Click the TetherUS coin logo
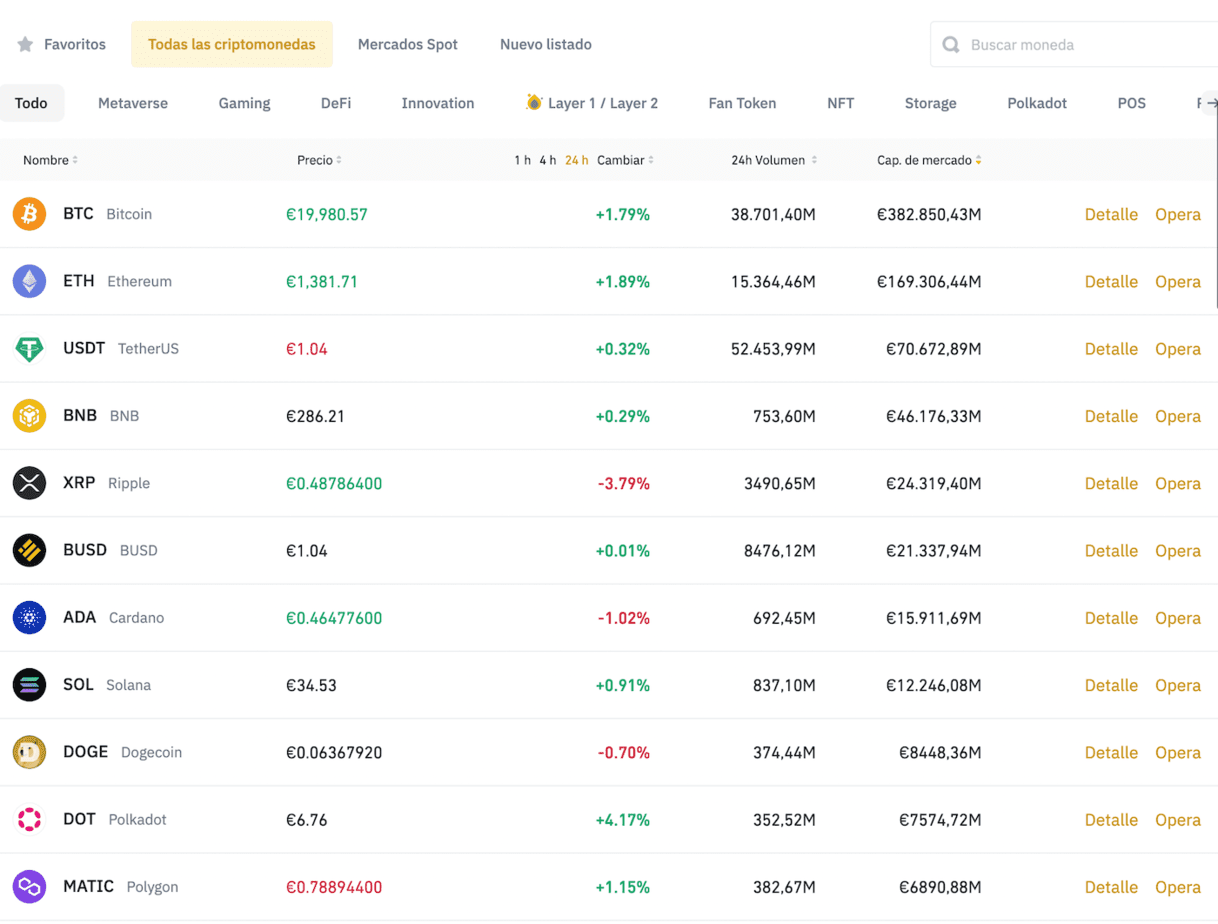The height and width of the screenshot is (924, 1218). pyautogui.click(x=29, y=349)
